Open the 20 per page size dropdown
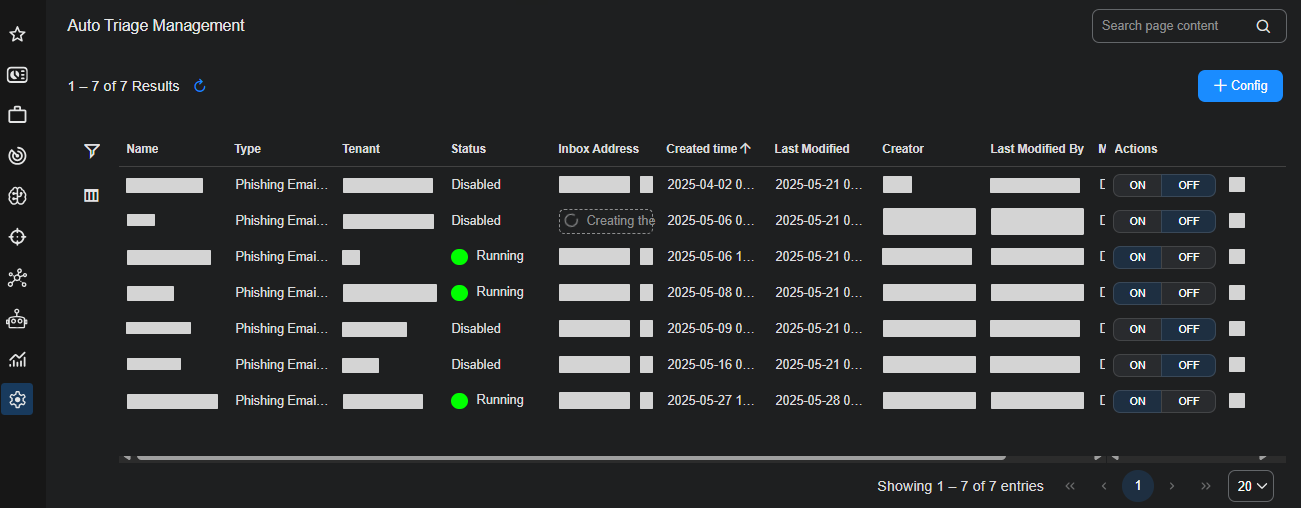 1250,486
